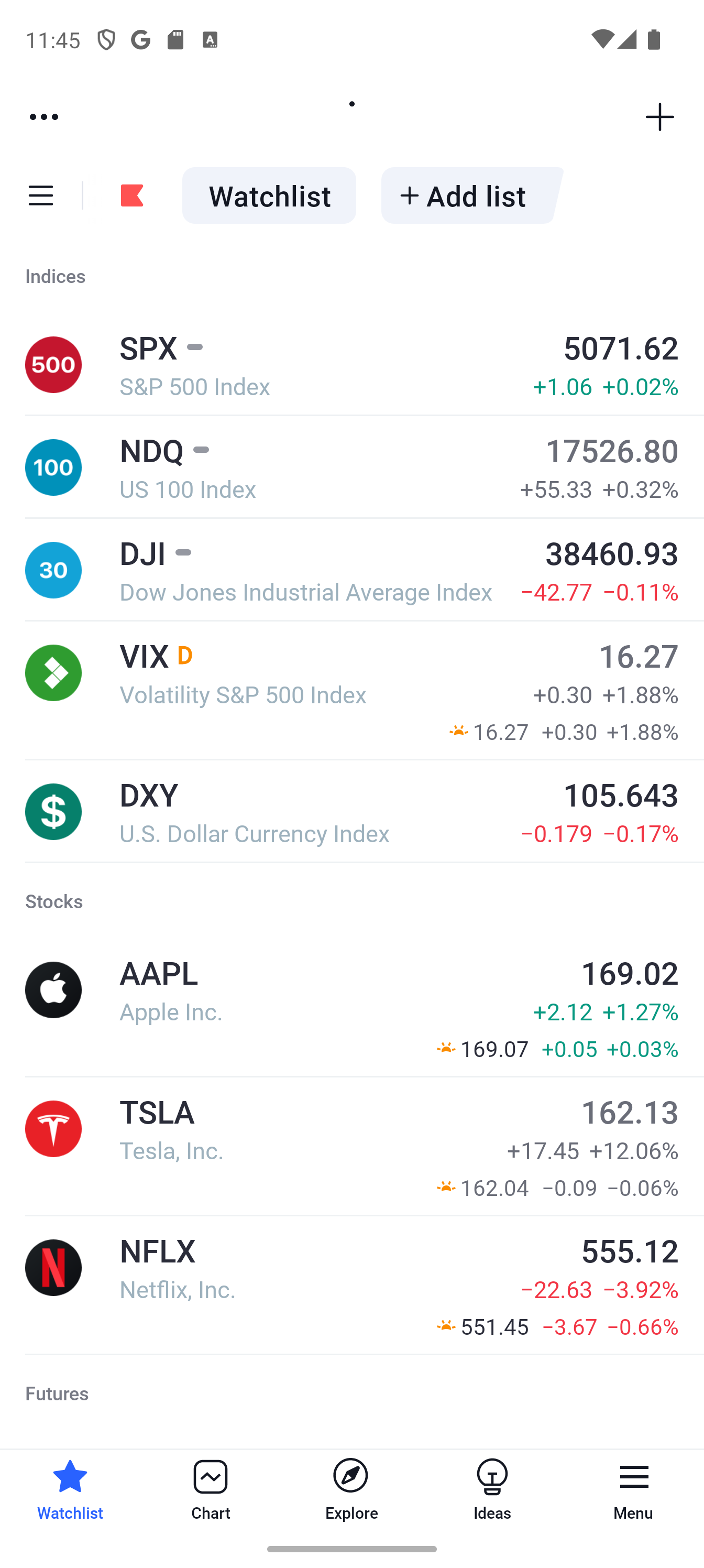This screenshot has width=704, height=1568.
Task: Tap the Netflix logo icon
Action: pyautogui.click(x=53, y=1268)
